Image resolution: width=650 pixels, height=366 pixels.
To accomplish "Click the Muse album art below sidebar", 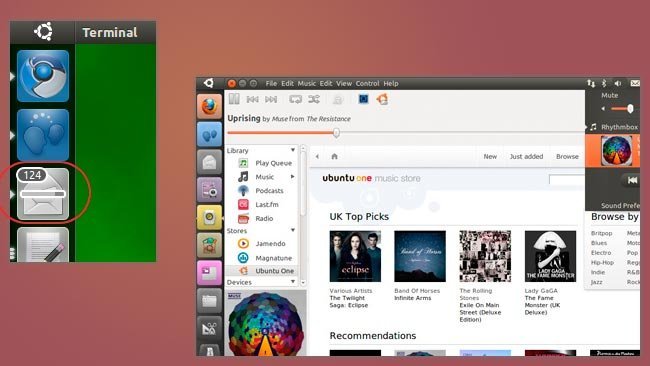I will [266, 323].
